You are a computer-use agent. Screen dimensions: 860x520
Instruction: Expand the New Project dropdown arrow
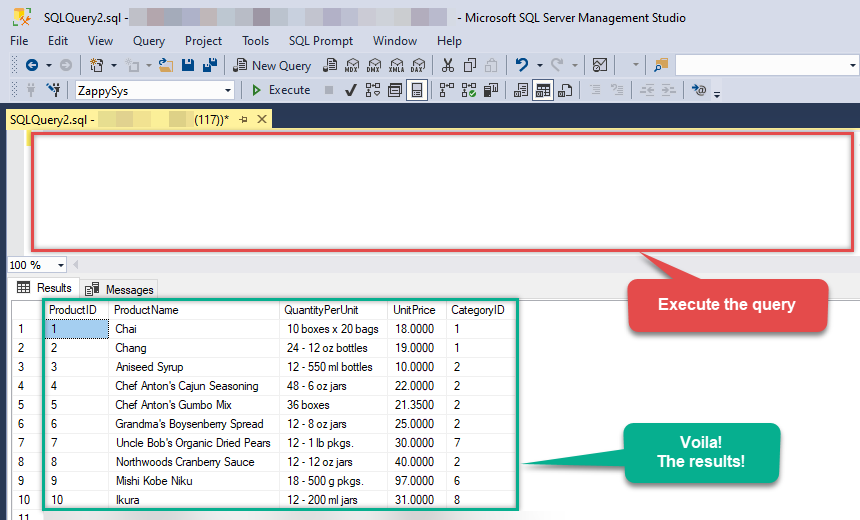pos(114,66)
